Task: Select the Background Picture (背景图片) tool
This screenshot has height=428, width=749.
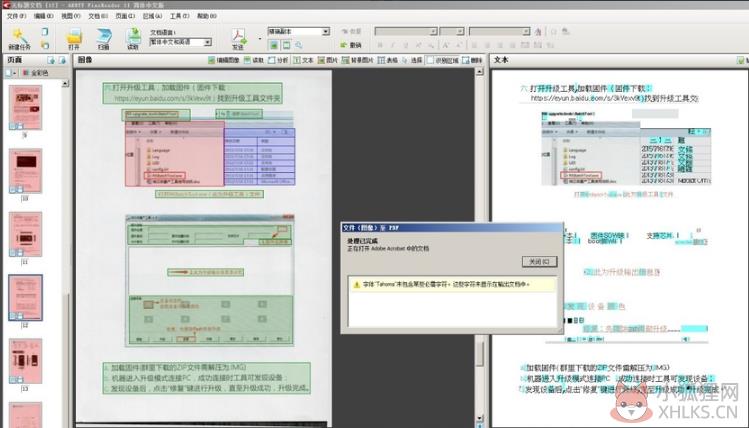Action: pos(358,60)
